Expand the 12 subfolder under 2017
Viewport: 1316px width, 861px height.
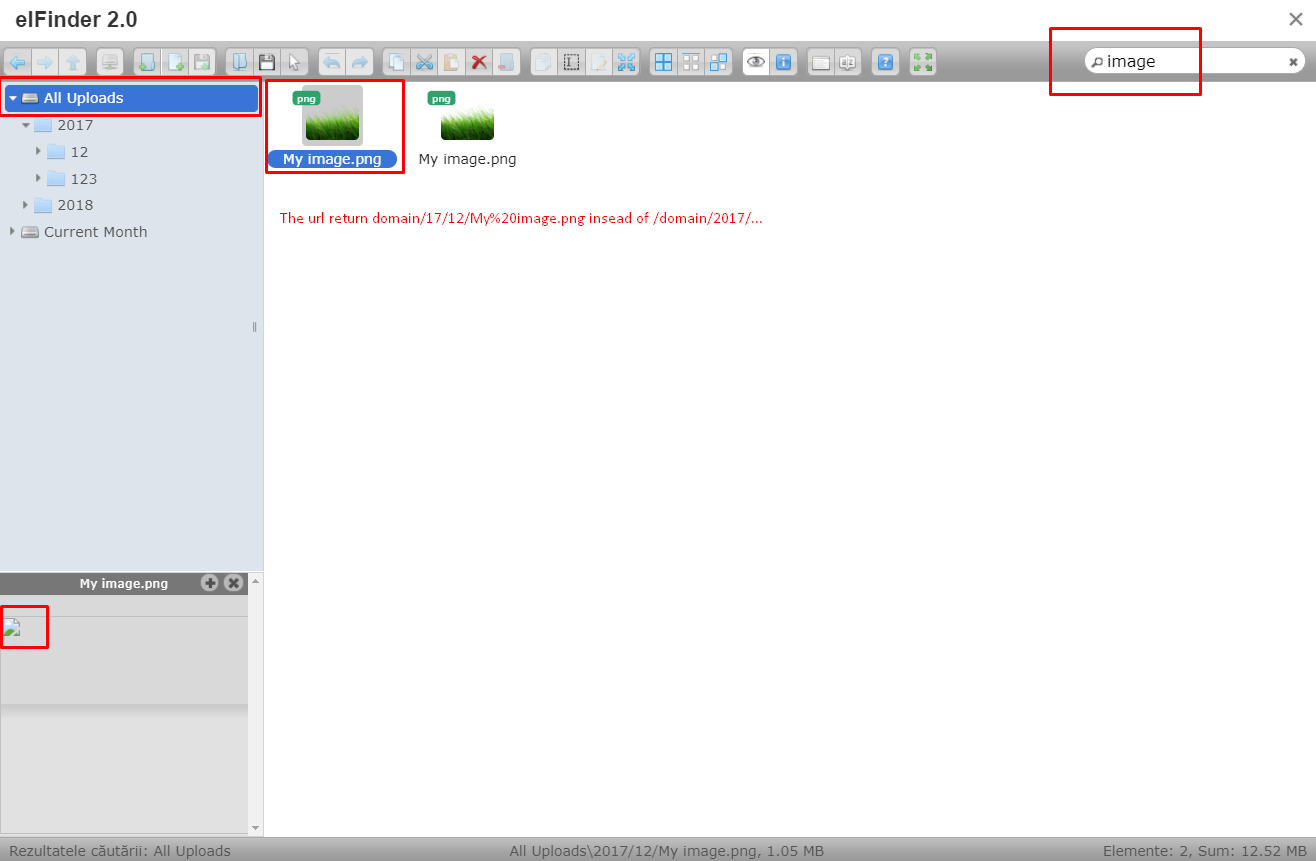pos(38,151)
